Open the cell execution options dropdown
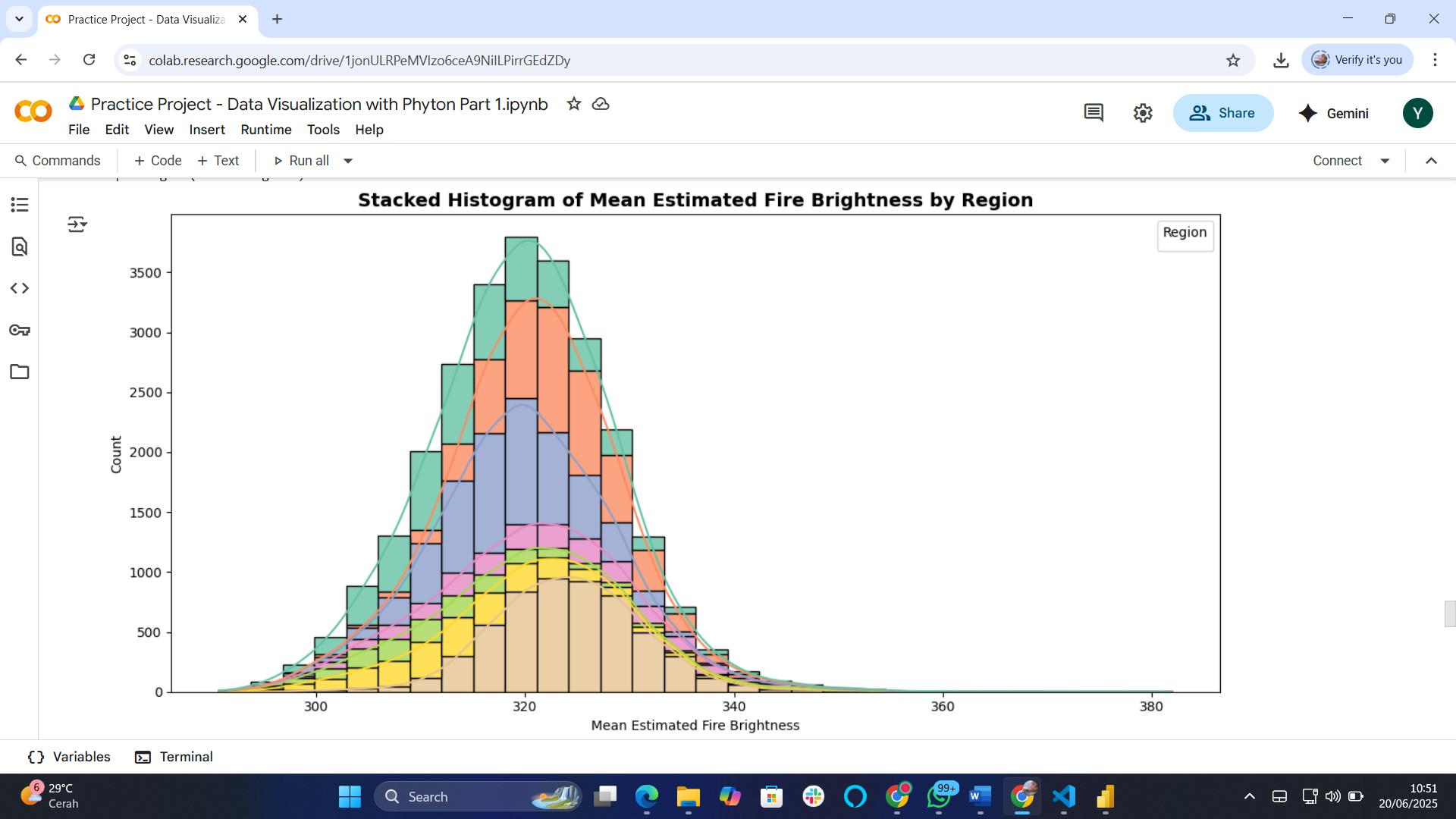 pyautogui.click(x=77, y=224)
